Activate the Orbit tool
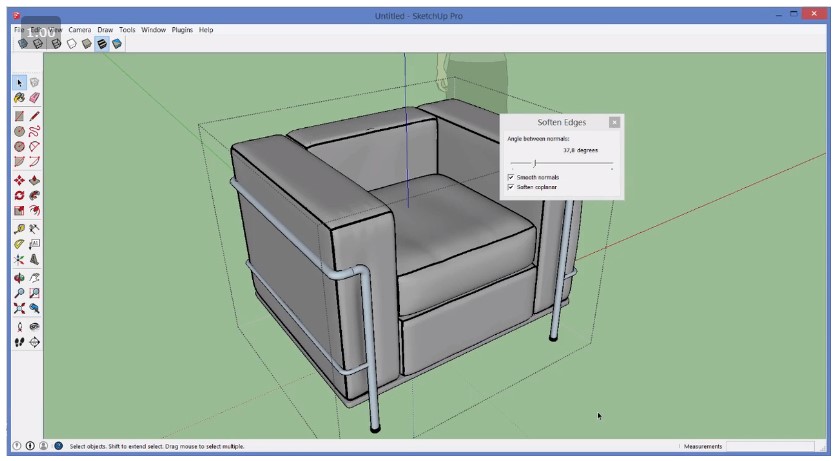837x461 pixels. 20,278
